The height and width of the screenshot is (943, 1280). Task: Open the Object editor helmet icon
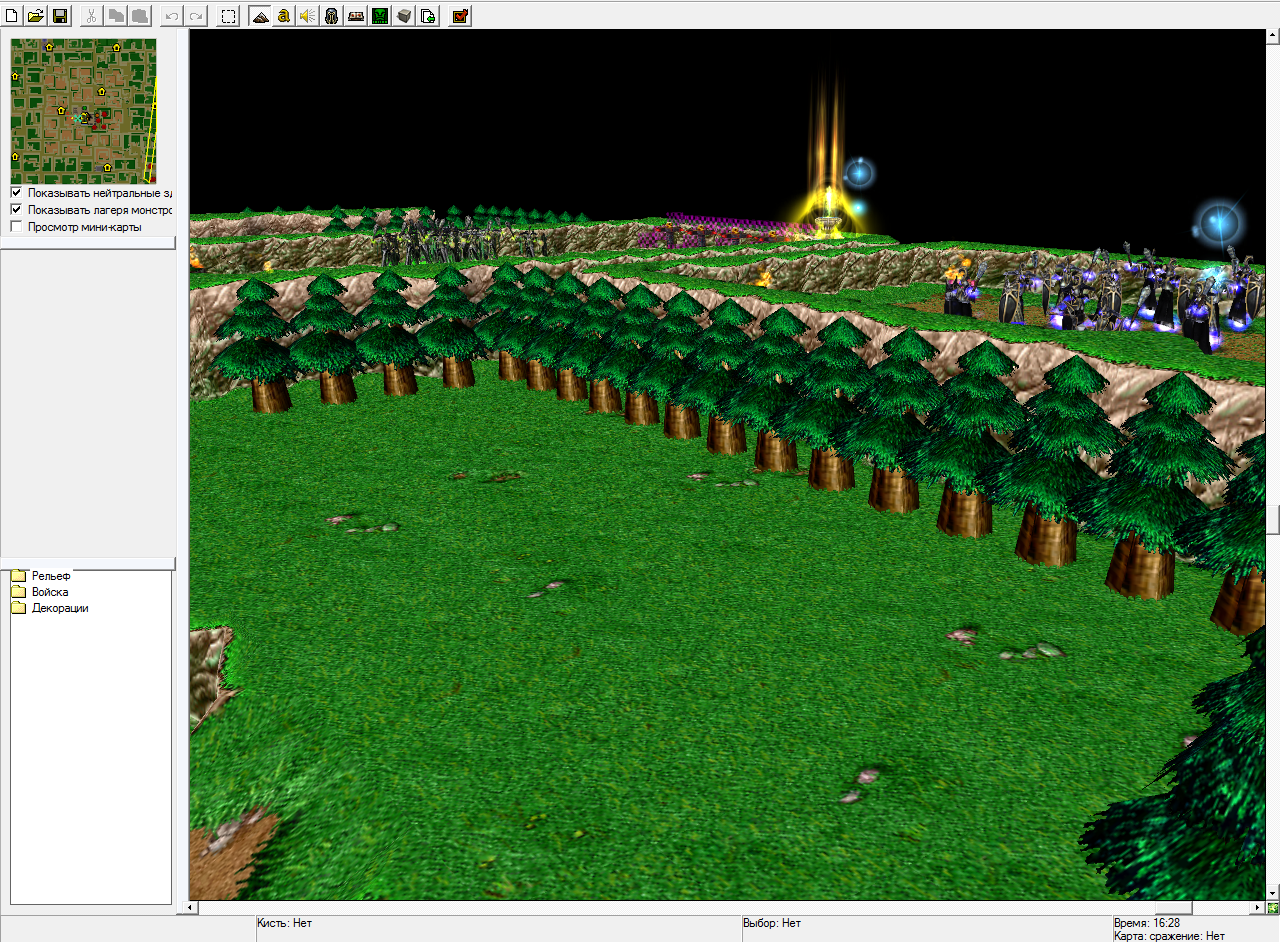coord(332,16)
